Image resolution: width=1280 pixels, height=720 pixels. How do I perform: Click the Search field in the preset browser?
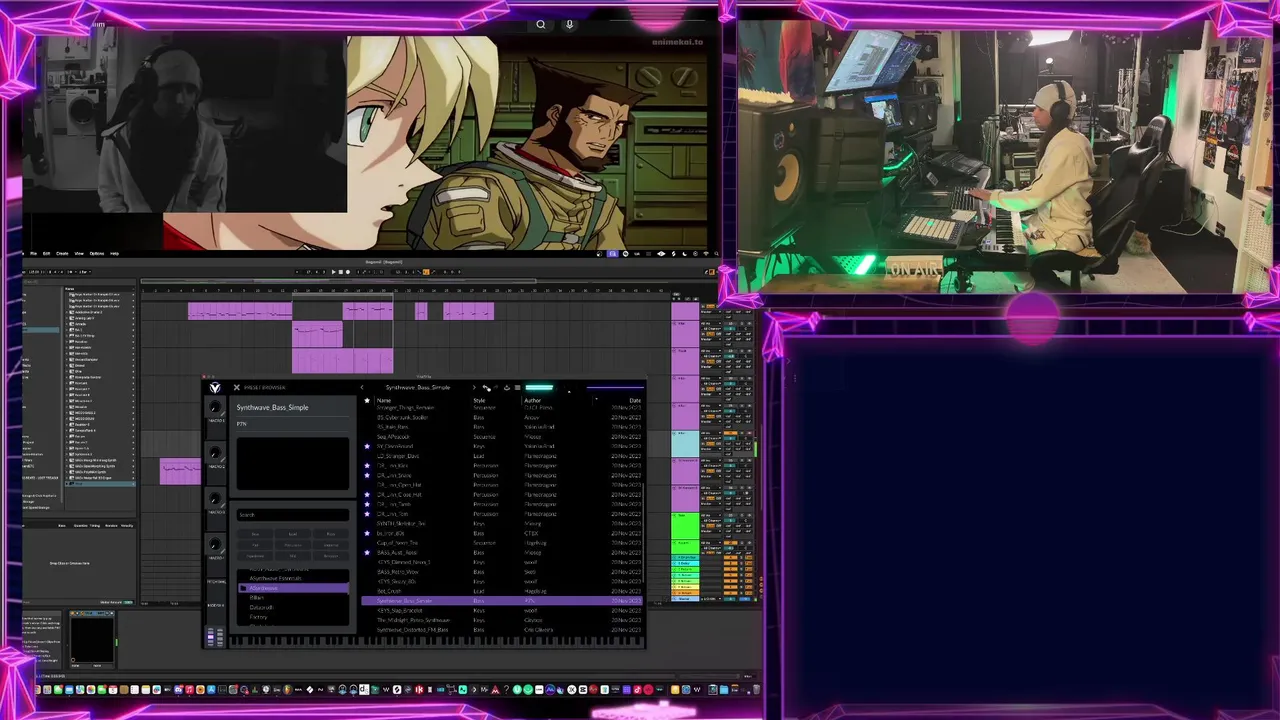click(x=293, y=515)
